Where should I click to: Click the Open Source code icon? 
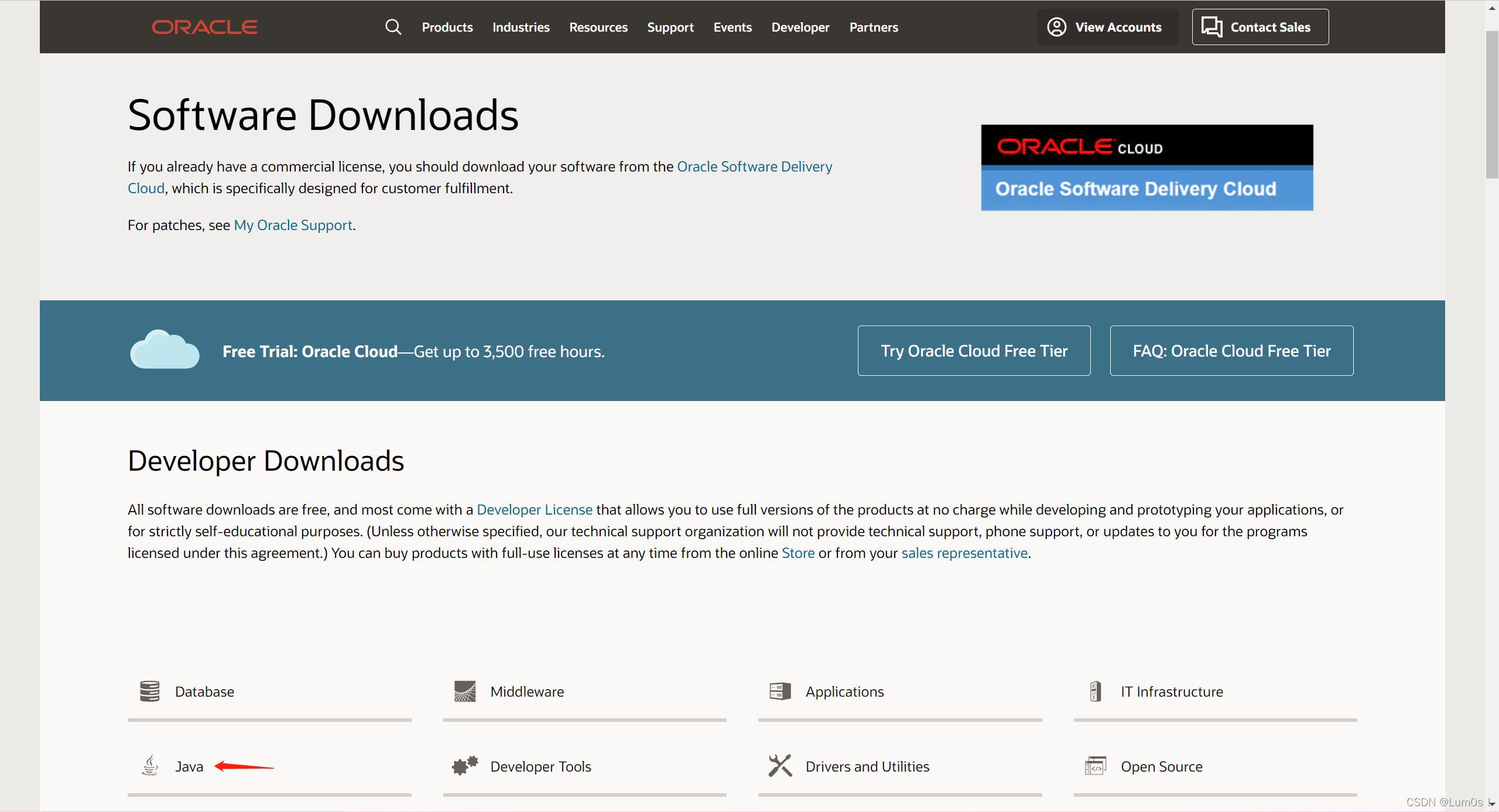1096,766
